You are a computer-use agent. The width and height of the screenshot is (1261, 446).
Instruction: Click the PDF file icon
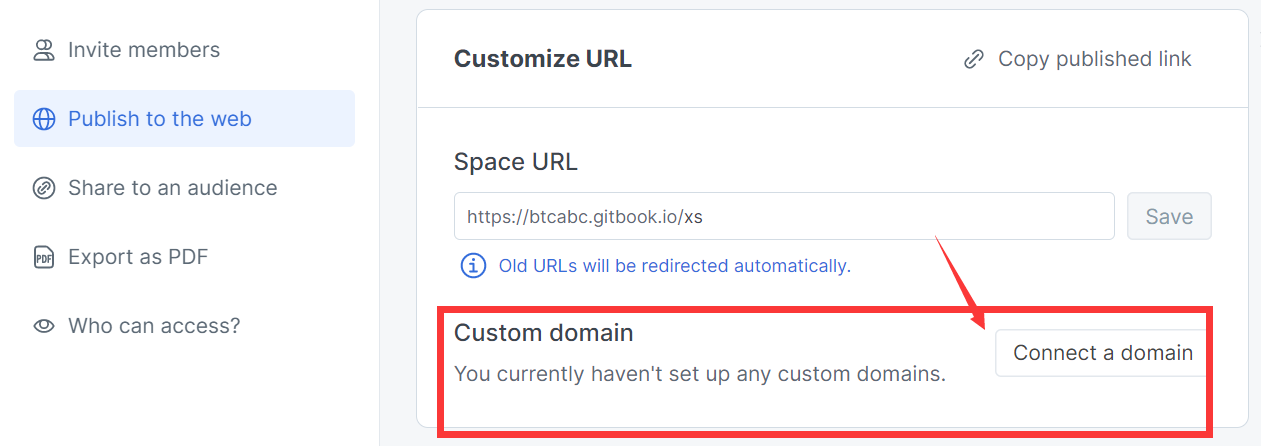(x=44, y=257)
